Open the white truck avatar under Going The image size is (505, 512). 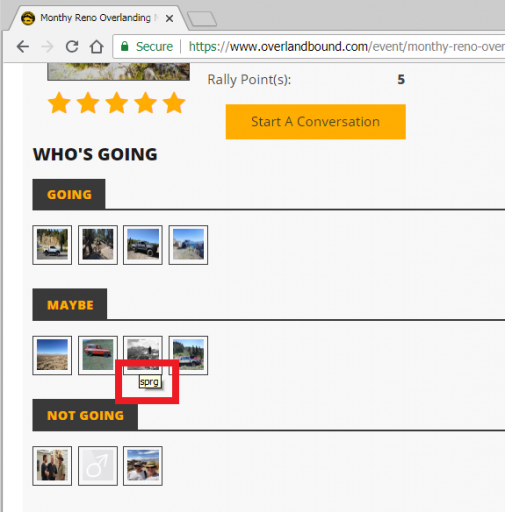click(52, 245)
